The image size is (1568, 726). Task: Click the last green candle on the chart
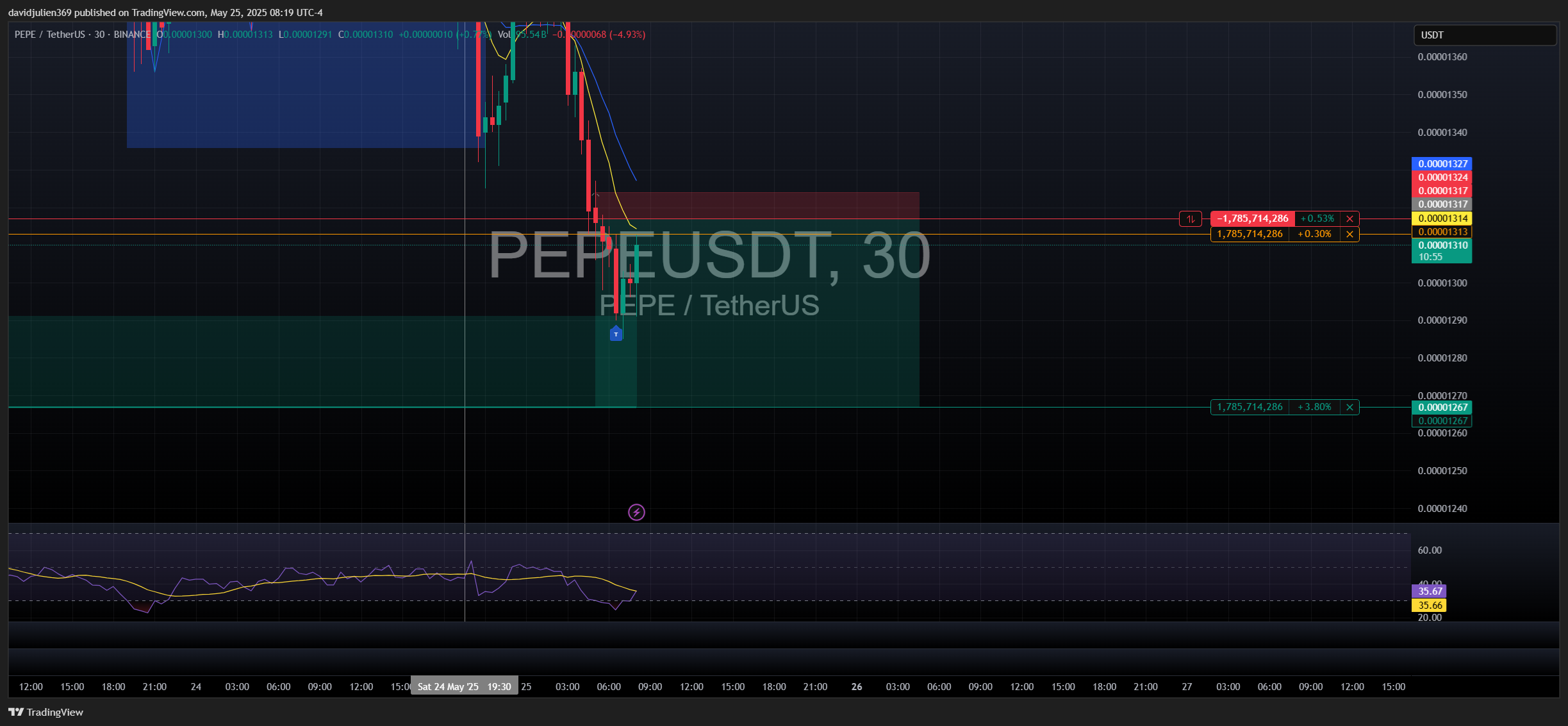tap(636, 264)
